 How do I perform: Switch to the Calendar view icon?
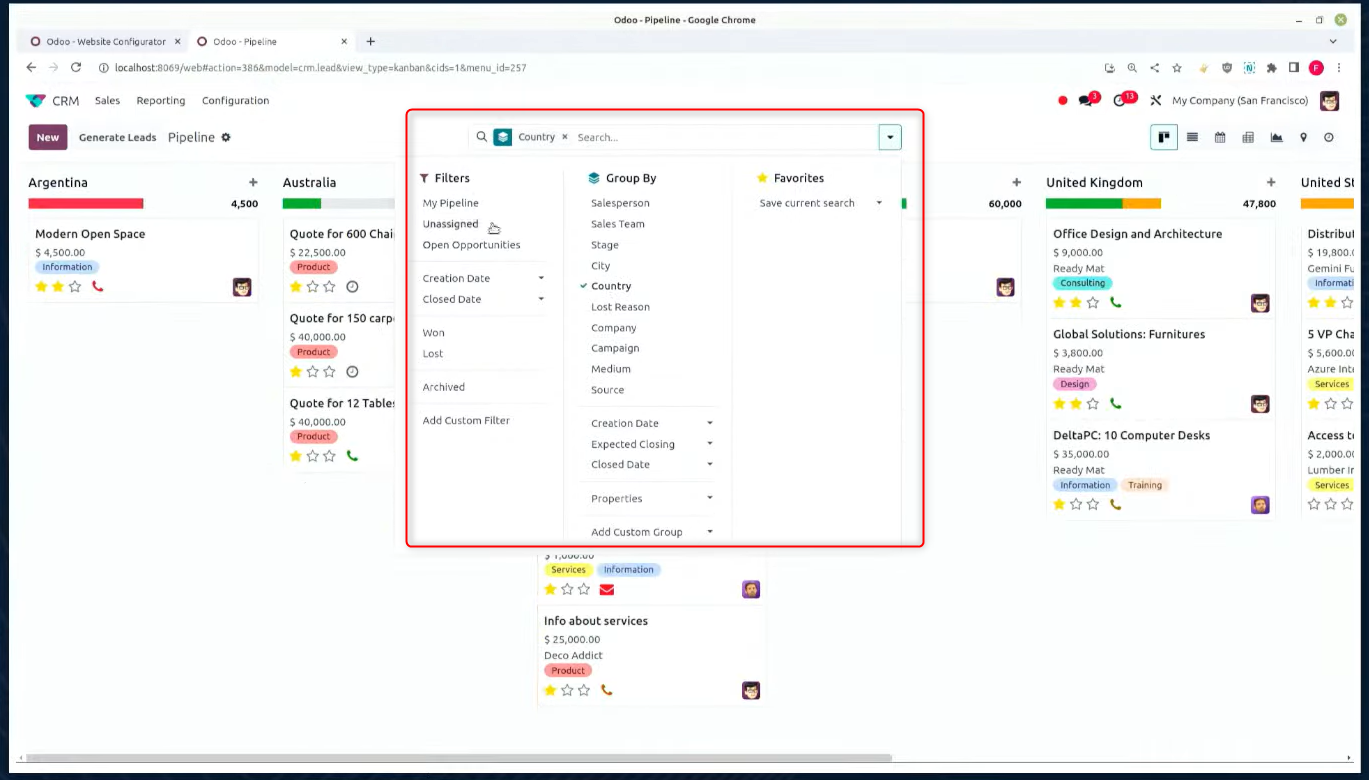1220,137
